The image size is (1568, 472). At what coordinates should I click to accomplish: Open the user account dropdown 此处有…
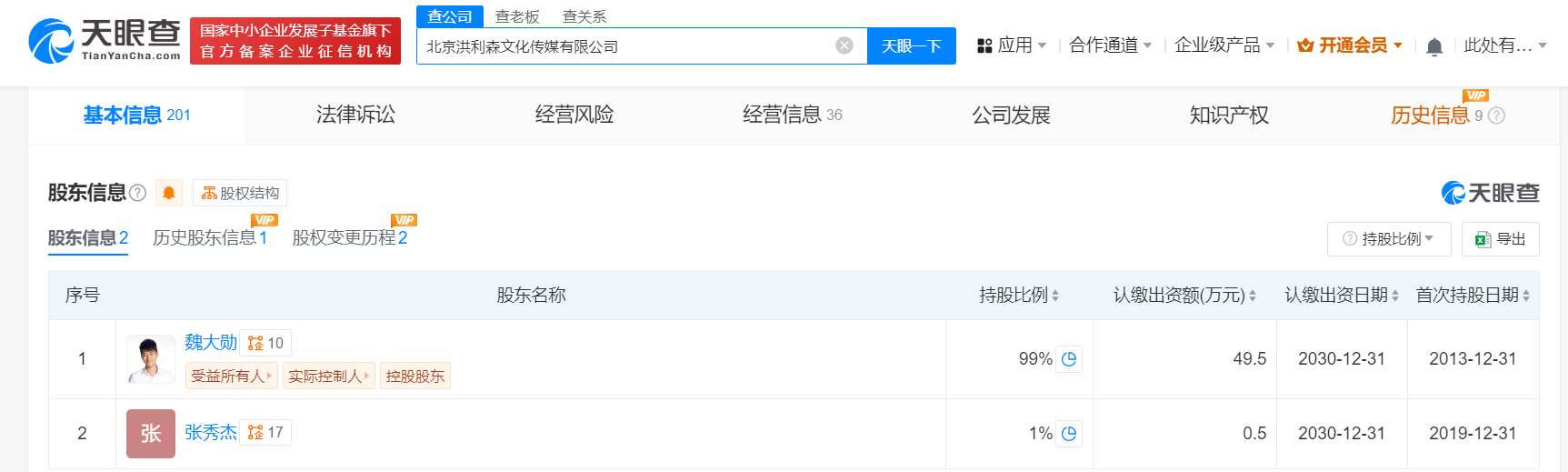coord(1505,45)
